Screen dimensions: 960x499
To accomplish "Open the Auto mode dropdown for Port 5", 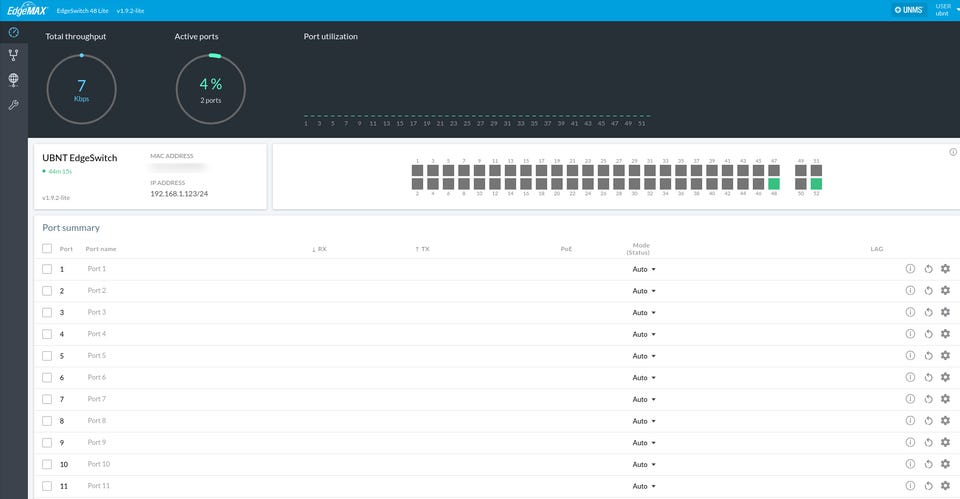I will pos(643,356).
